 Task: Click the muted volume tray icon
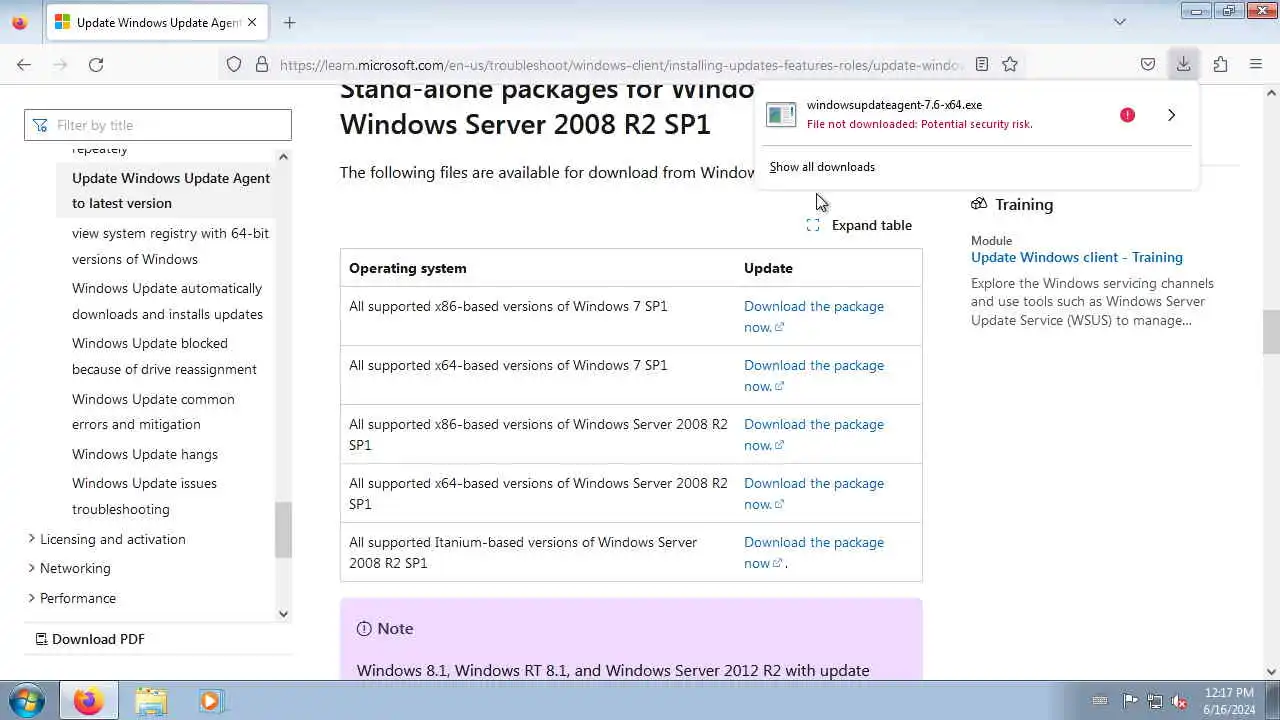click(1180, 701)
